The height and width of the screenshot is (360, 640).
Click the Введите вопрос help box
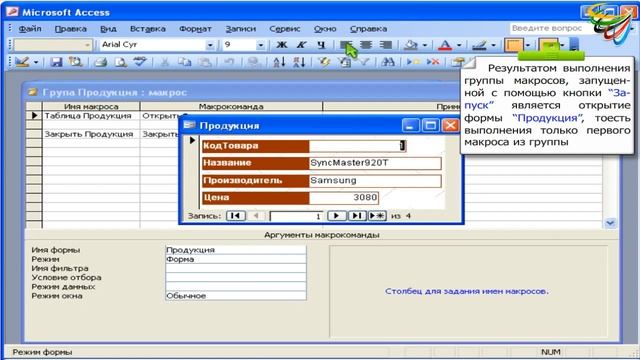tap(549, 28)
